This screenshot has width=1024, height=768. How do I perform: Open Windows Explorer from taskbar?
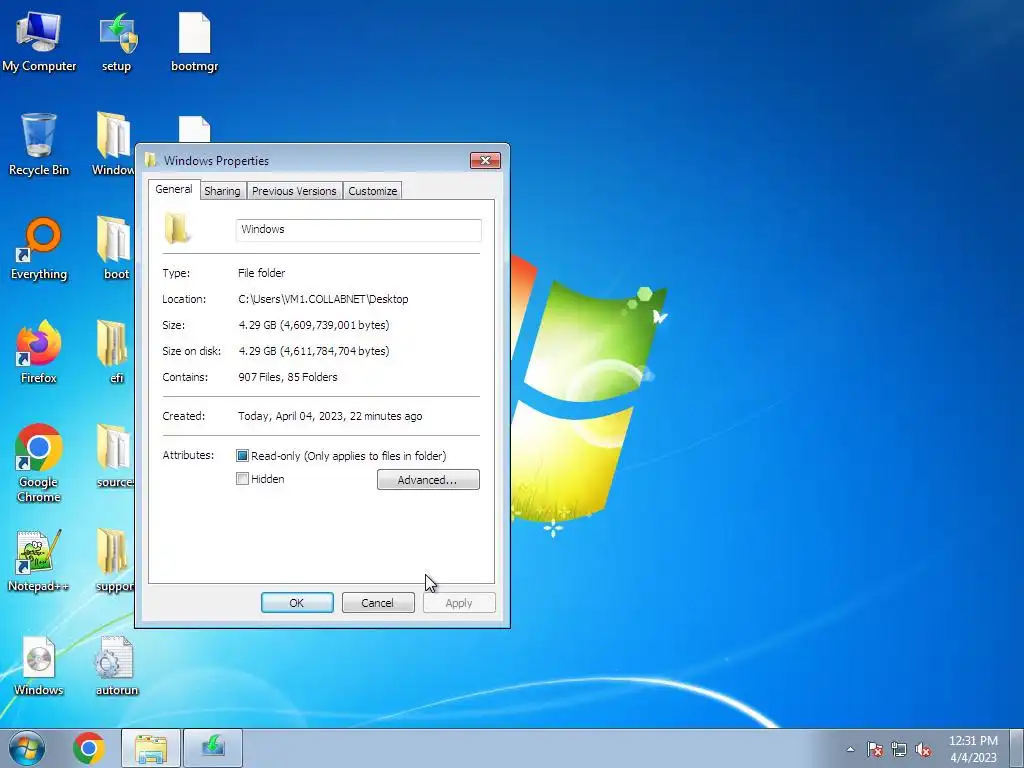(151, 748)
